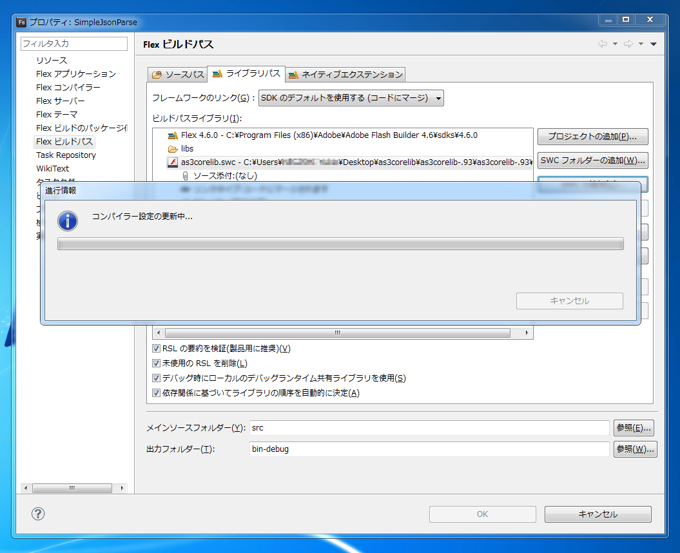Click the コンパイラー設定の更新中 message
This screenshot has width=680, height=553.
[x=142, y=216]
